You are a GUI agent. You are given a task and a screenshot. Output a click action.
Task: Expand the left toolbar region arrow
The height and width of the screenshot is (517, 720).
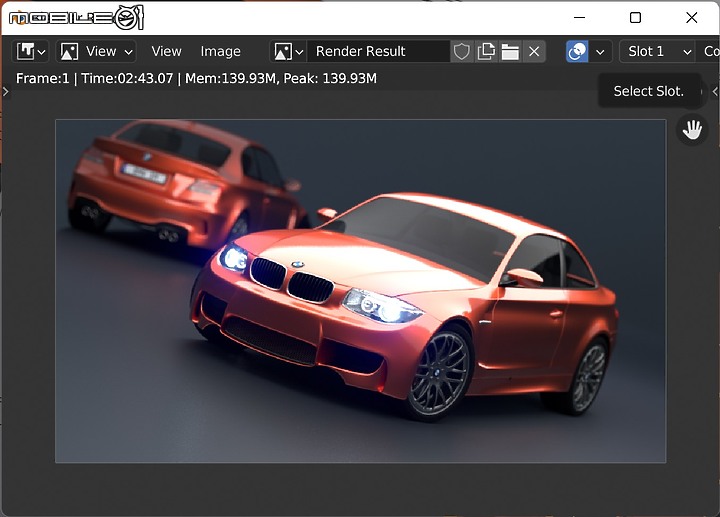(6, 92)
